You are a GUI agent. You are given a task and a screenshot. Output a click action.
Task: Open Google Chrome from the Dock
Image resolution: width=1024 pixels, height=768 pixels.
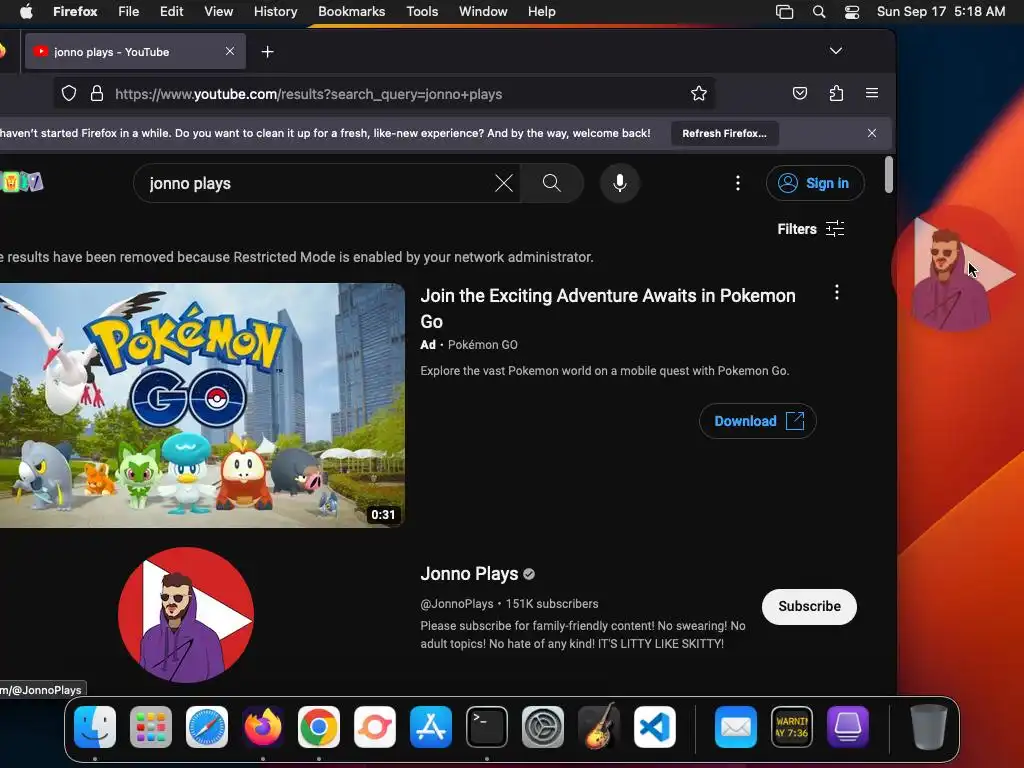pos(319,727)
